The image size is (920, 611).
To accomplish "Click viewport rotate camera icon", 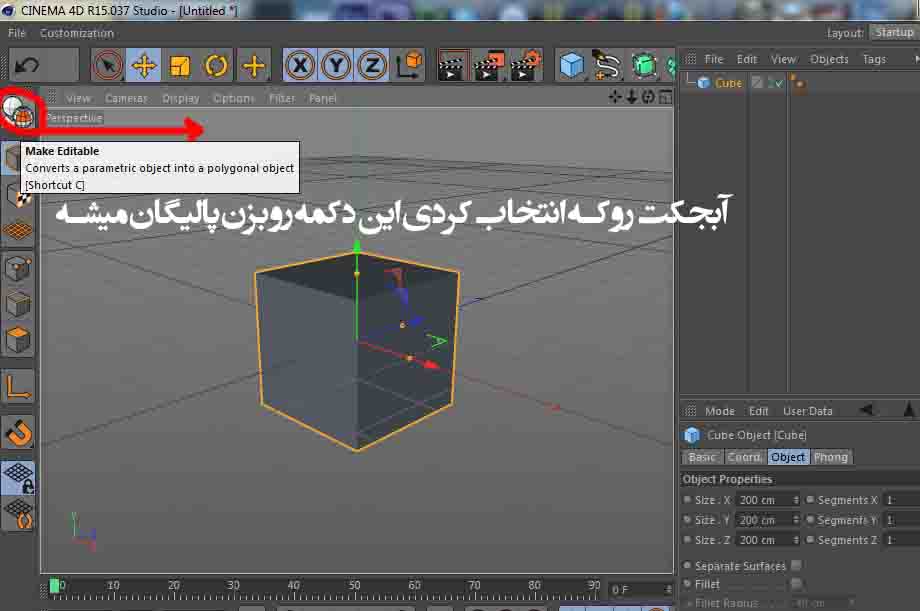I will (648, 97).
